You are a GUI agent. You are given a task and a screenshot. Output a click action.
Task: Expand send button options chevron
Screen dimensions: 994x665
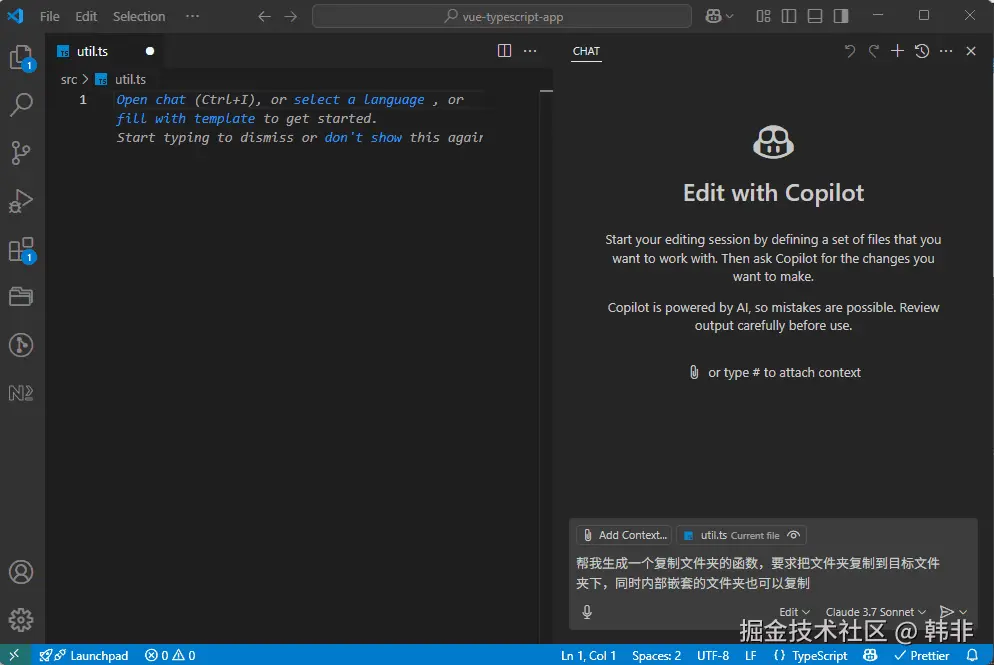click(963, 612)
